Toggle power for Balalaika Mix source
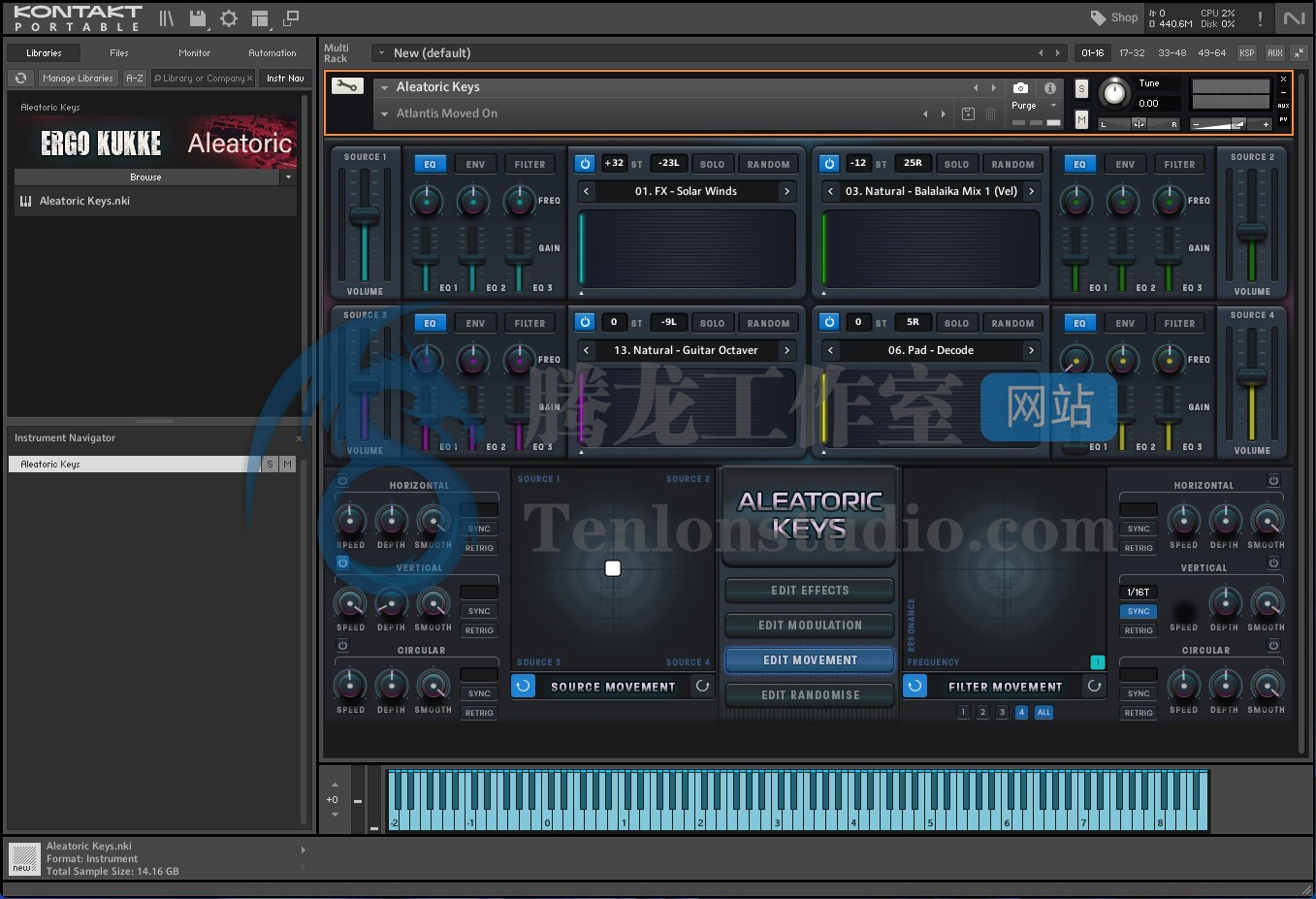This screenshot has width=1316, height=899. (x=829, y=164)
